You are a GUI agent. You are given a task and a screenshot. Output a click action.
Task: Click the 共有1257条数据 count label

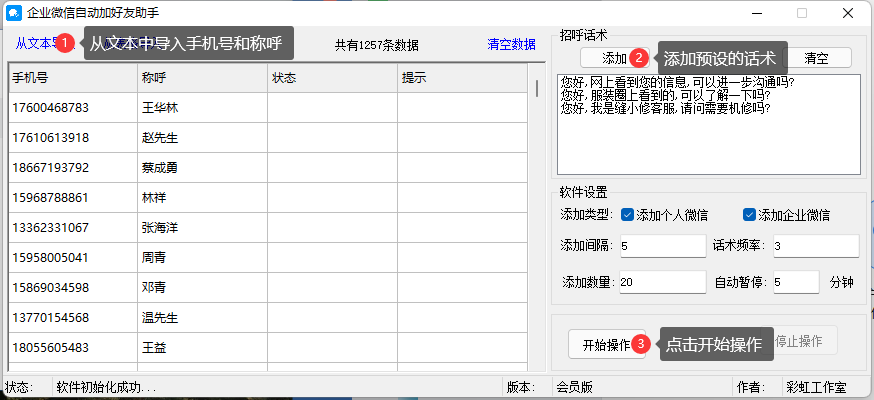(x=377, y=45)
